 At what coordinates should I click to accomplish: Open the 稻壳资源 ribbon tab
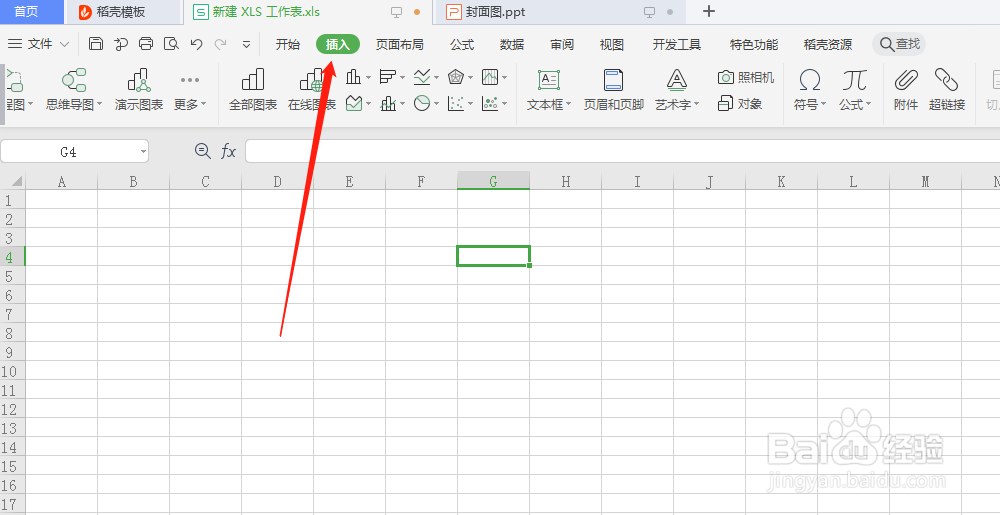[828, 45]
